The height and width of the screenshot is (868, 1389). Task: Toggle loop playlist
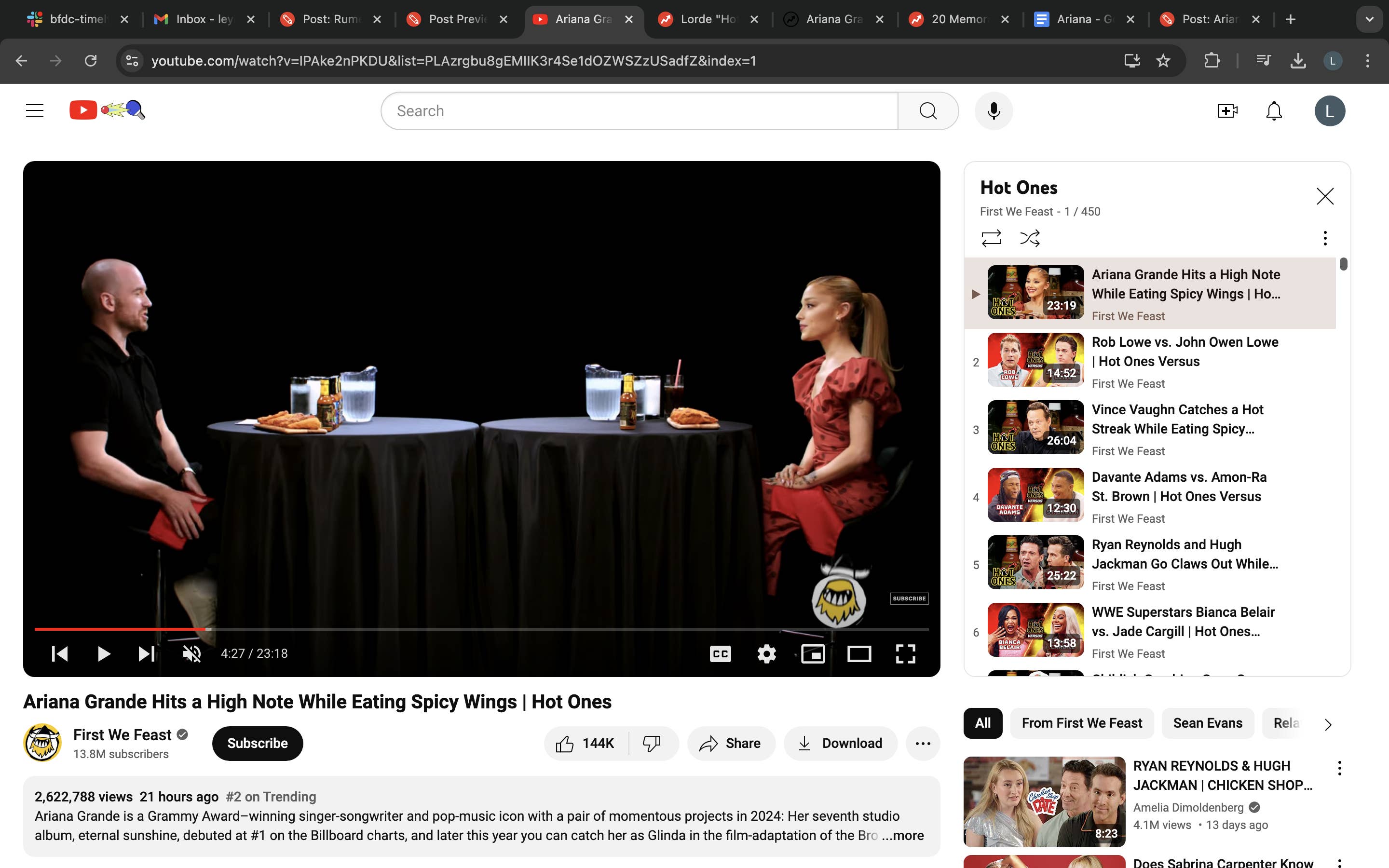click(x=991, y=238)
